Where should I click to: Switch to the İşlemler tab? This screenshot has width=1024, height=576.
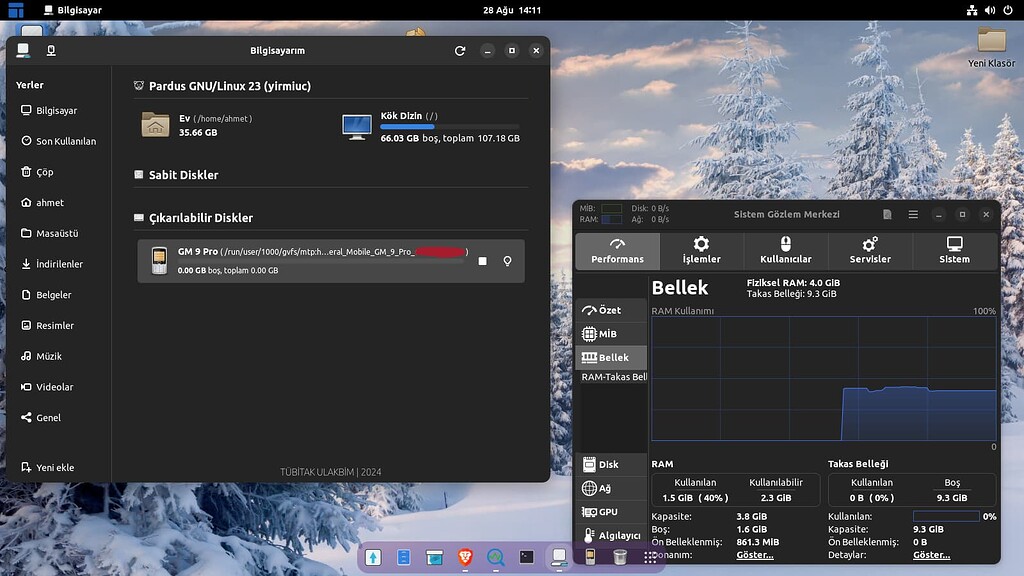tap(701, 251)
